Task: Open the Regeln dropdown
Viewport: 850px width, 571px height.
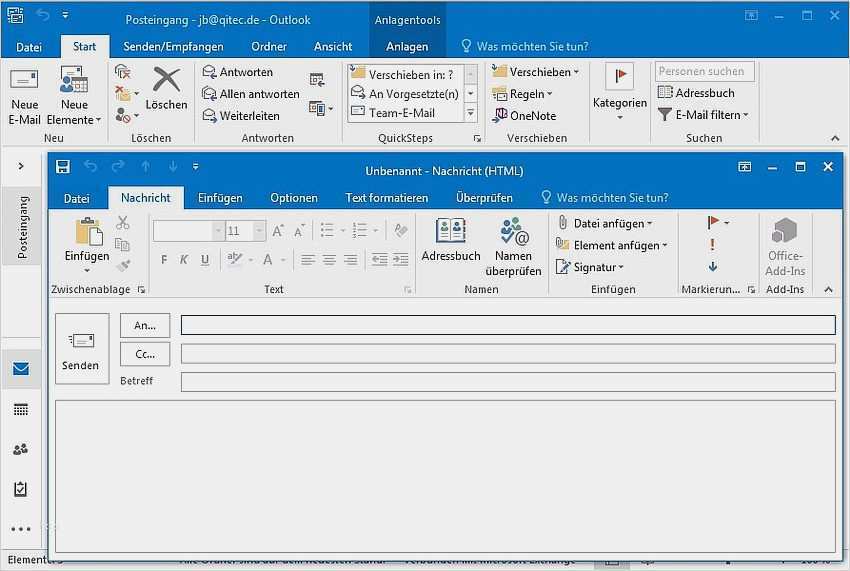Action: pos(523,94)
